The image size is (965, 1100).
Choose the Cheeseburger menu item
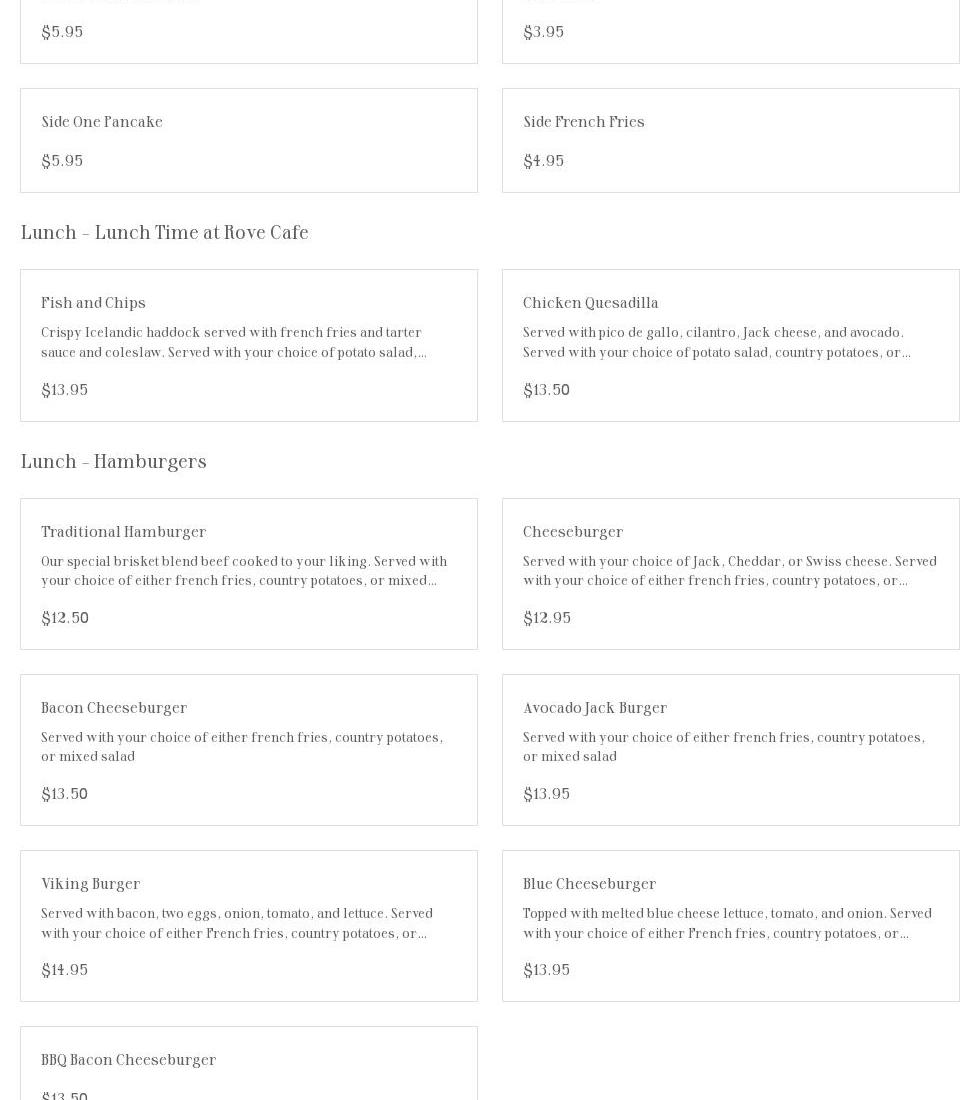click(573, 532)
